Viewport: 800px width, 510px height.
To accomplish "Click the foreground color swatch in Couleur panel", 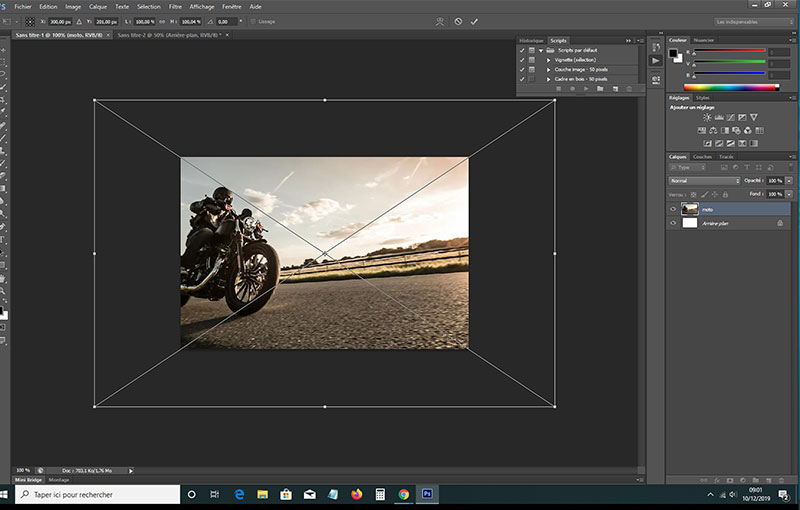I will pos(672,52).
